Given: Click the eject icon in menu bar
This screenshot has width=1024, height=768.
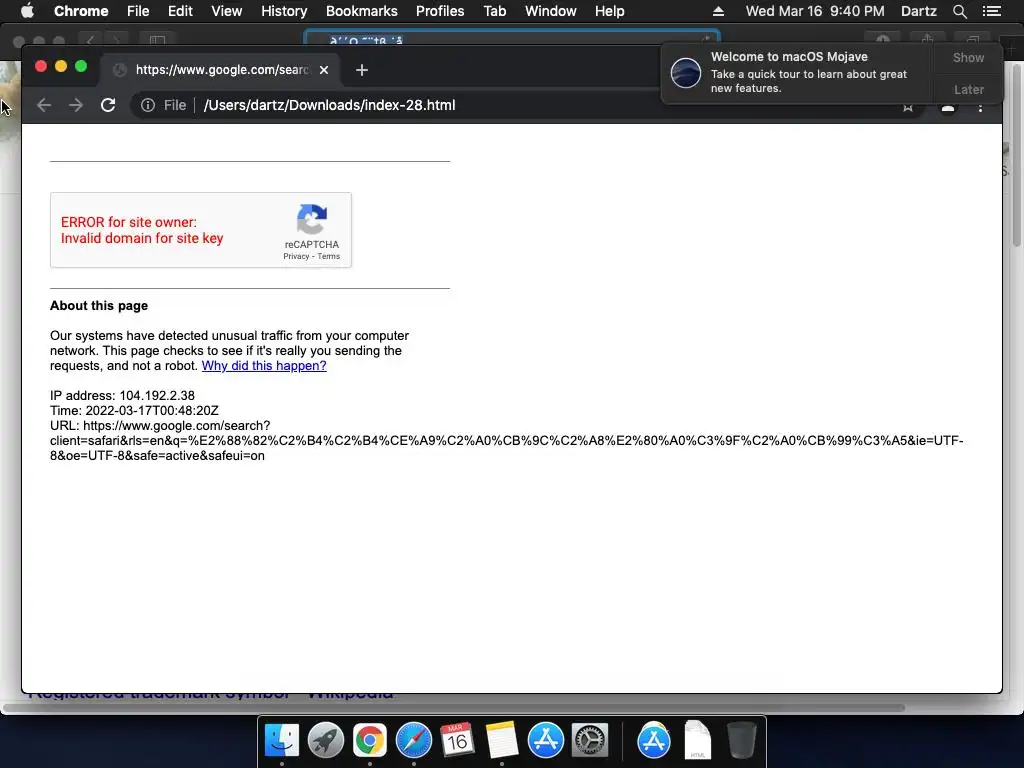Looking at the screenshot, I should point(718,11).
